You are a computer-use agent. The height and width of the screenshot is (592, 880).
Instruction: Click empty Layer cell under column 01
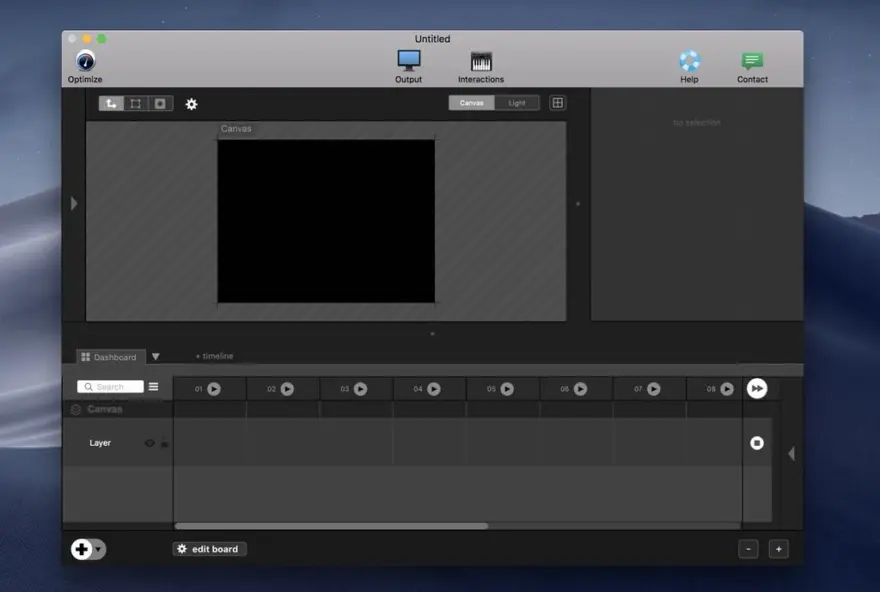coord(210,442)
